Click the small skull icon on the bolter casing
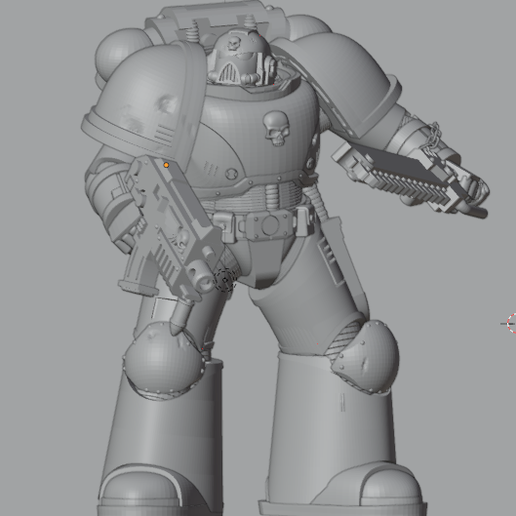 coord(180,238)
